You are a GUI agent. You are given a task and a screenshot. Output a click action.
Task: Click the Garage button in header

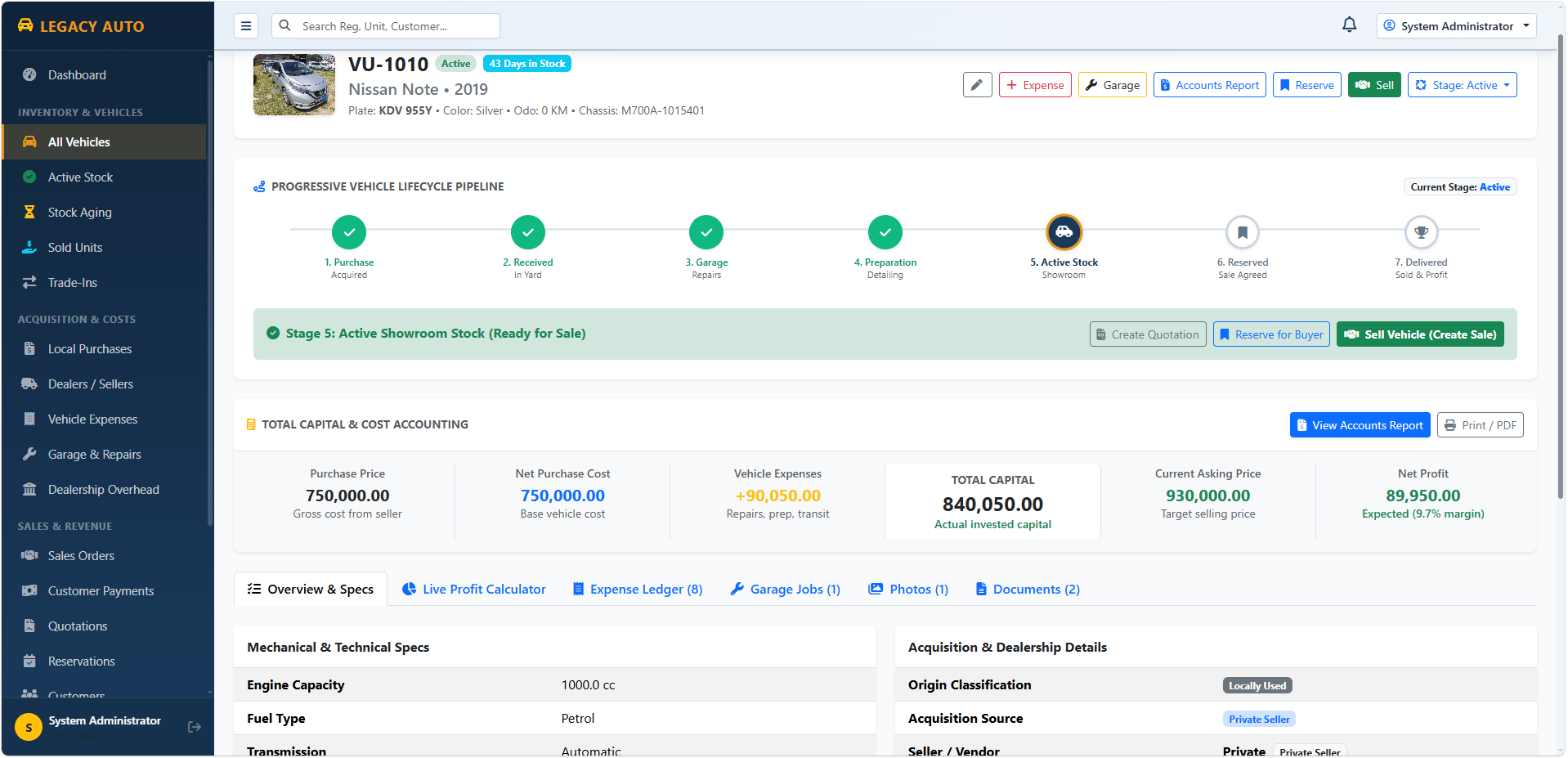(x=1113, y=85)
